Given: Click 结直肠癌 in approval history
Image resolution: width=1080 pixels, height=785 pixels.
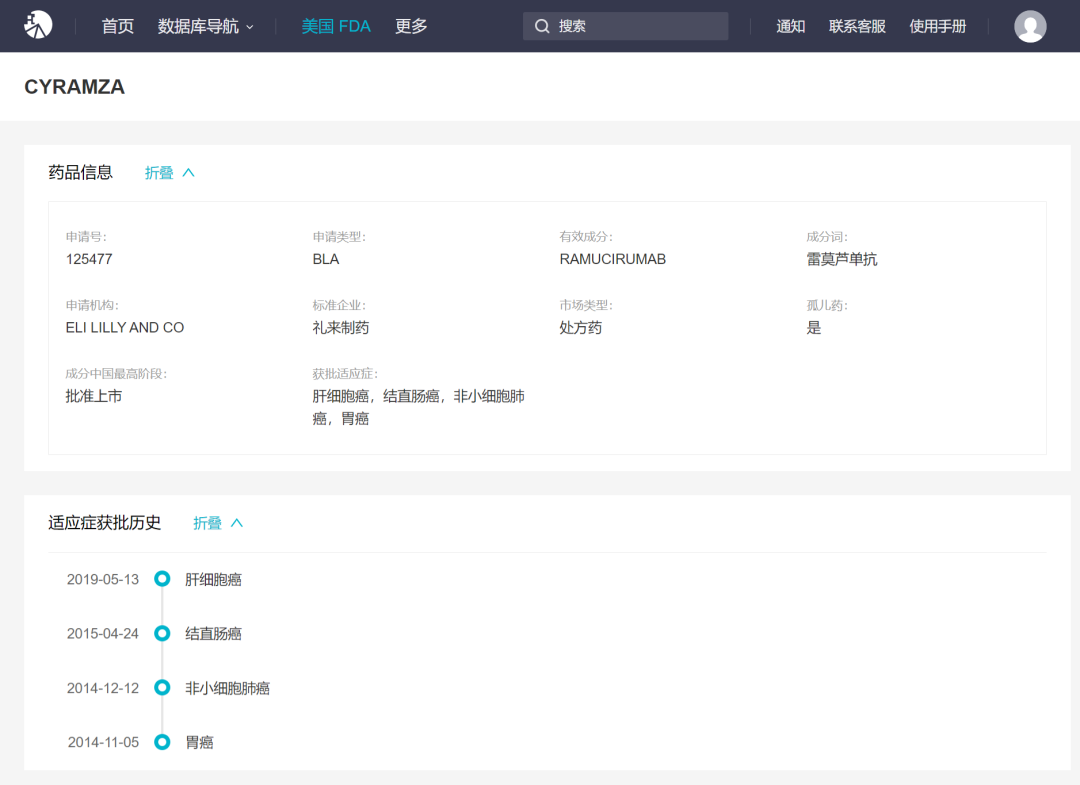Looking at the screenshot, I should tap(214, 634).
